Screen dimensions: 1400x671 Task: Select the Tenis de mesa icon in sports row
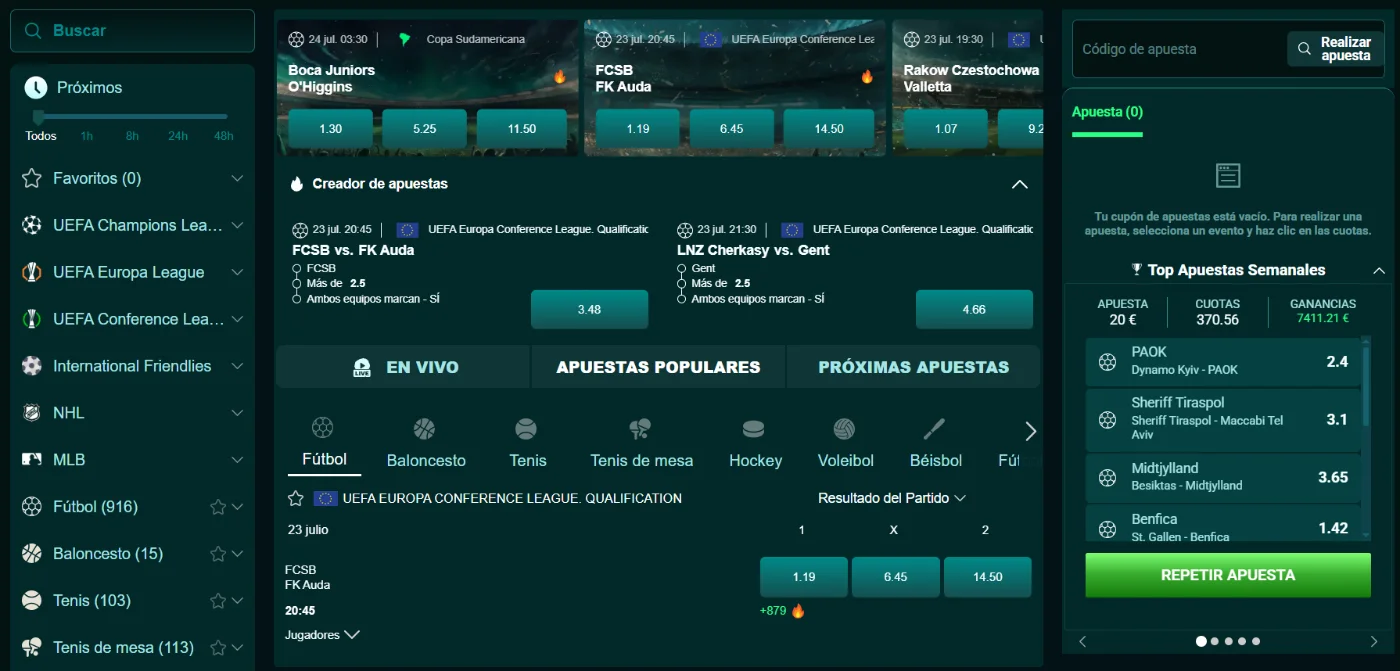(640, 429)
